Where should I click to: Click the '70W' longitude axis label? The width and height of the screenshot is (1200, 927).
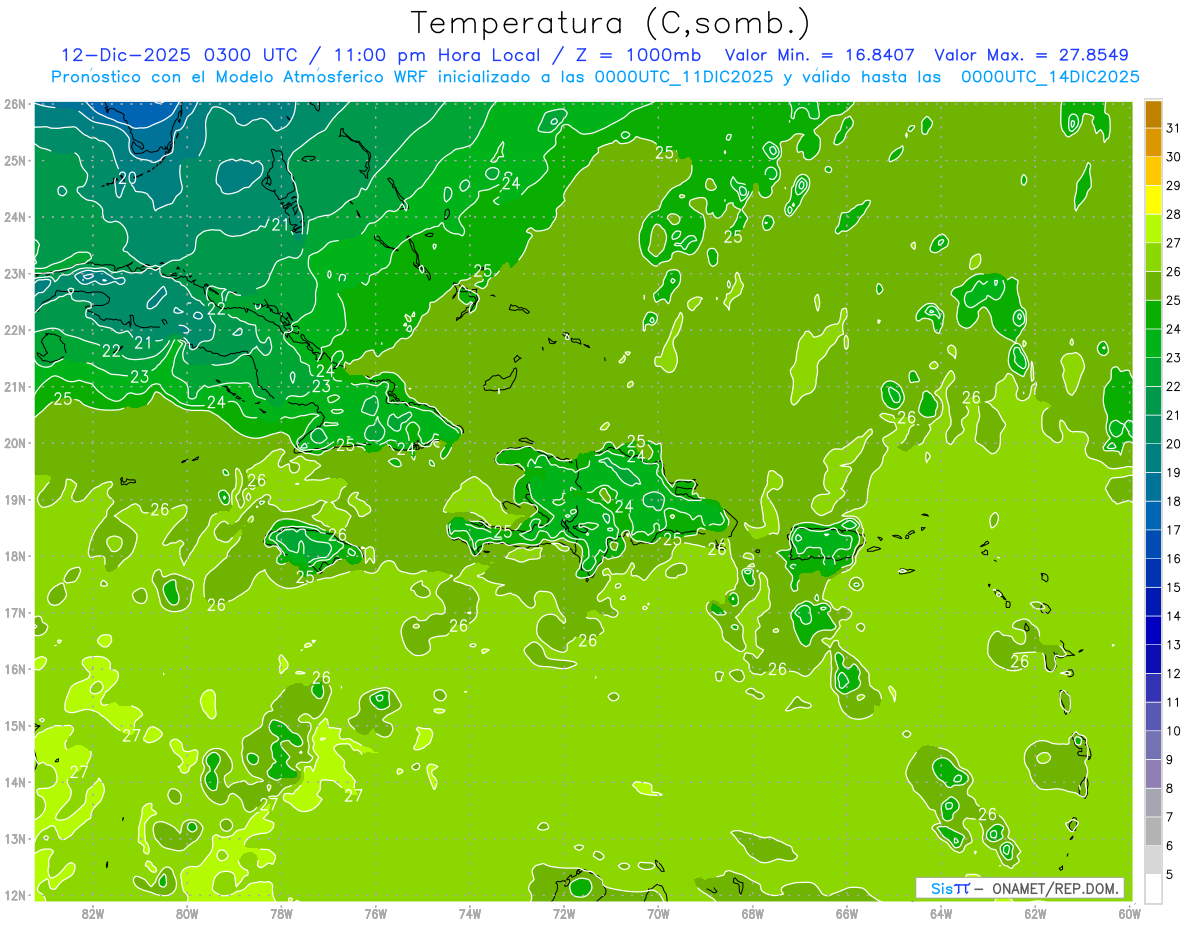[658, 913]
